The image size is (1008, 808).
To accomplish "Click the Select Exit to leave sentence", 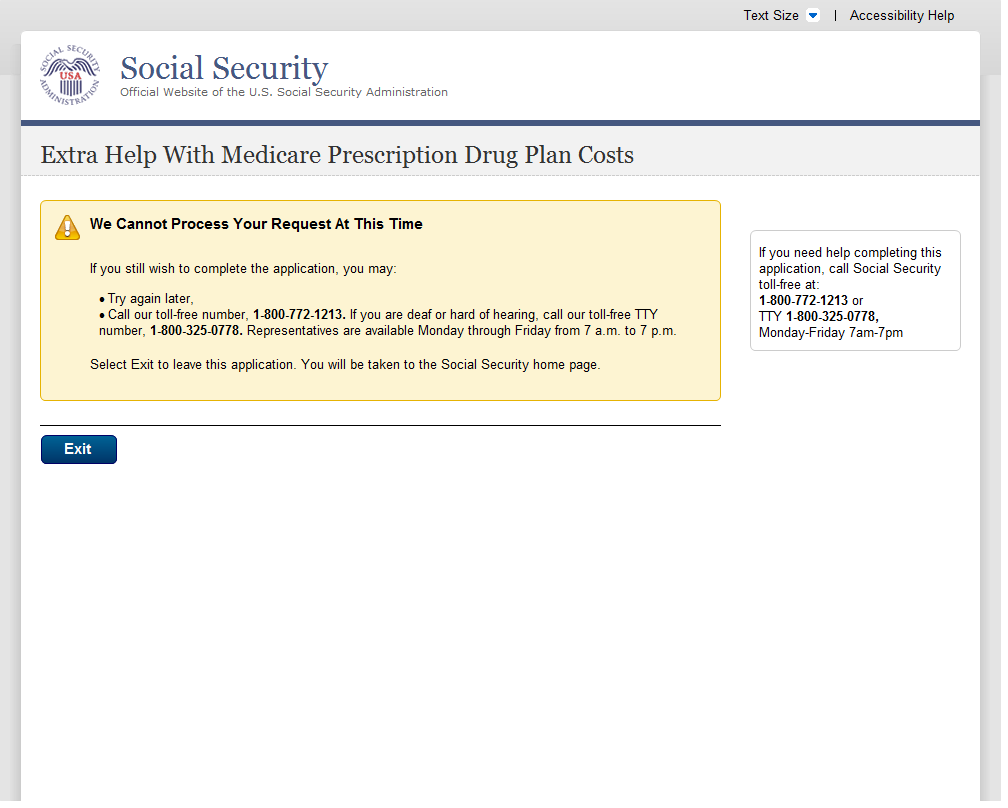I will pos(345,364).
